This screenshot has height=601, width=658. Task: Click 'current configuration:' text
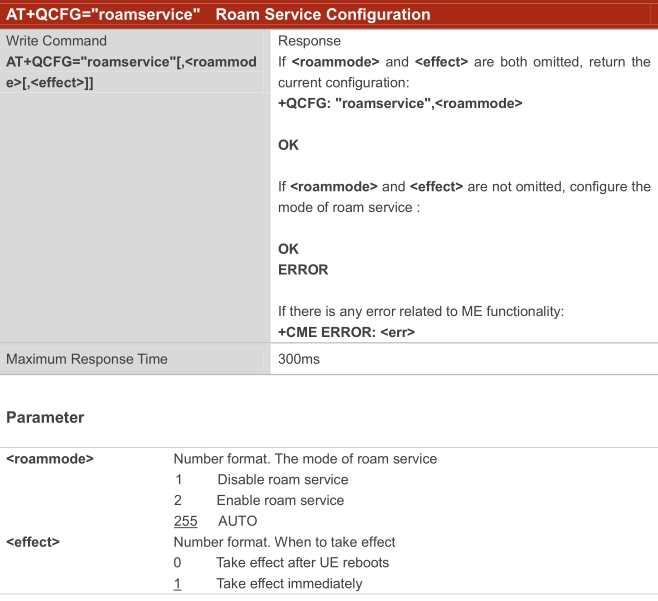coord(343,83)
